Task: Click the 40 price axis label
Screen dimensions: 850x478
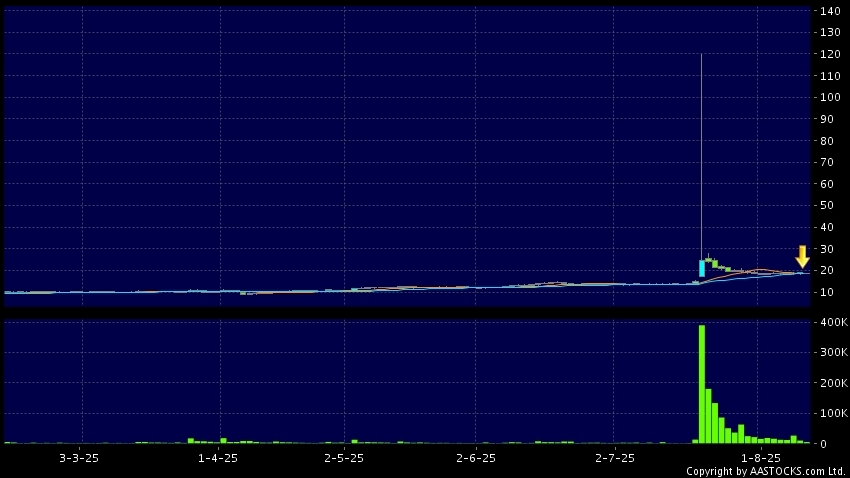Action: pyautogui.click(x=827, y=227)
